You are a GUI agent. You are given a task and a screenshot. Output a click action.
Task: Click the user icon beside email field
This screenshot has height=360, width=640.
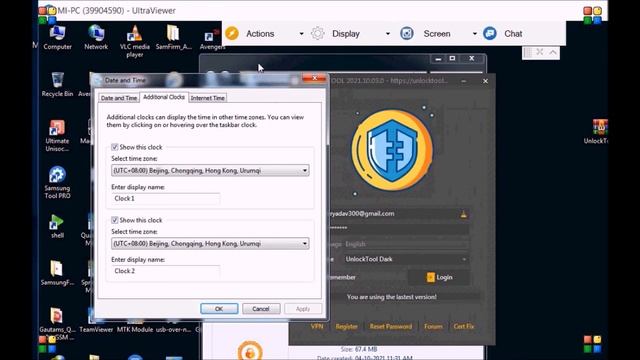point(463,214)
